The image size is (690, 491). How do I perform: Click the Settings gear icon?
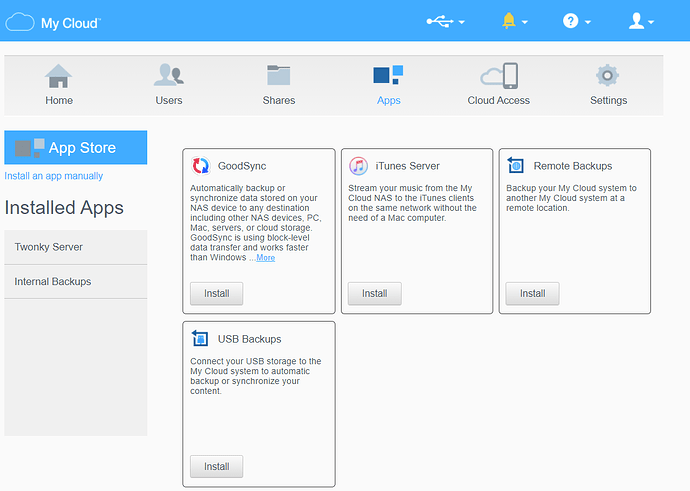[x=607, y=75]
